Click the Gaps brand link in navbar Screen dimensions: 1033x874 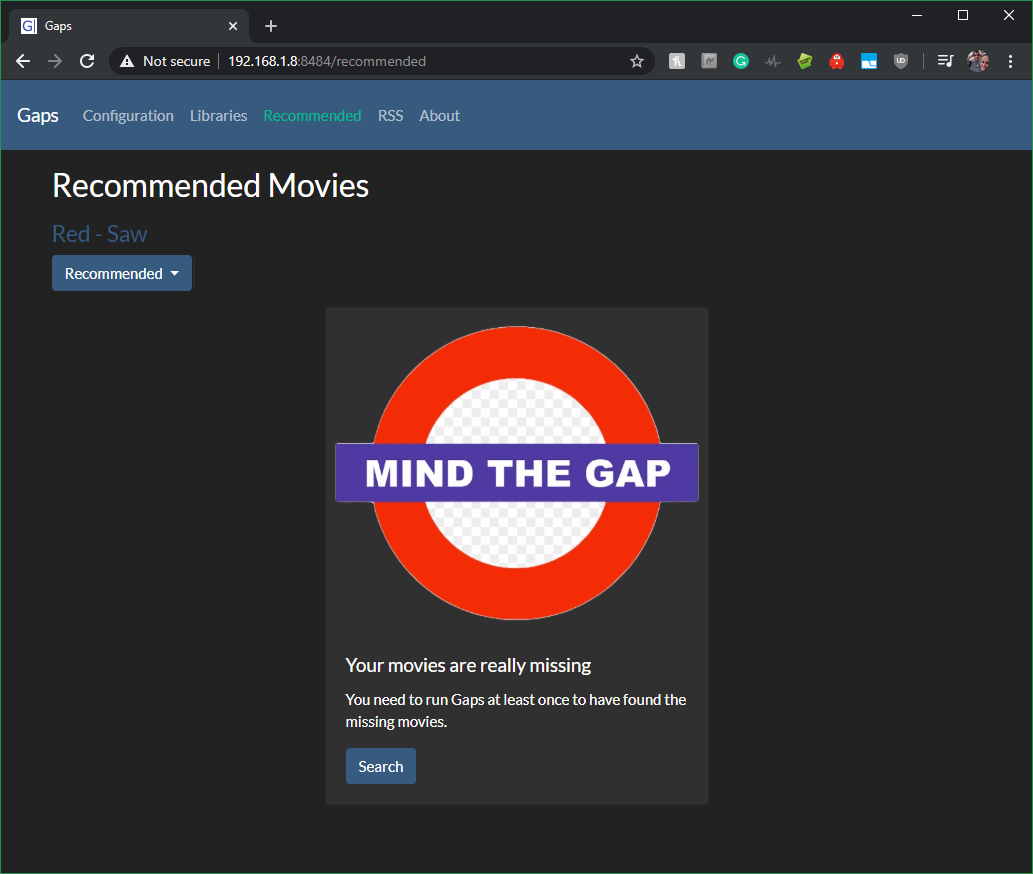click(x=38, y=115)
